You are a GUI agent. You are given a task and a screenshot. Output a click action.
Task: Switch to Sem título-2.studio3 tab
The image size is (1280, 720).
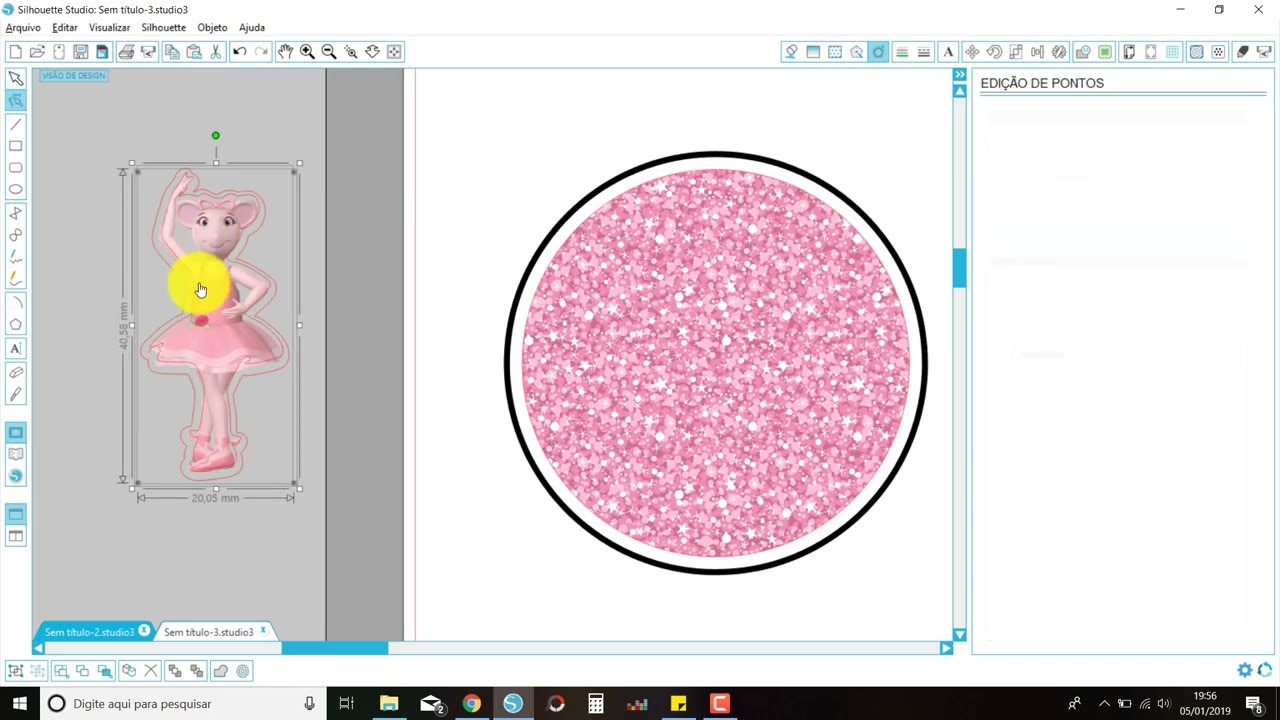(x=89, y=632)
